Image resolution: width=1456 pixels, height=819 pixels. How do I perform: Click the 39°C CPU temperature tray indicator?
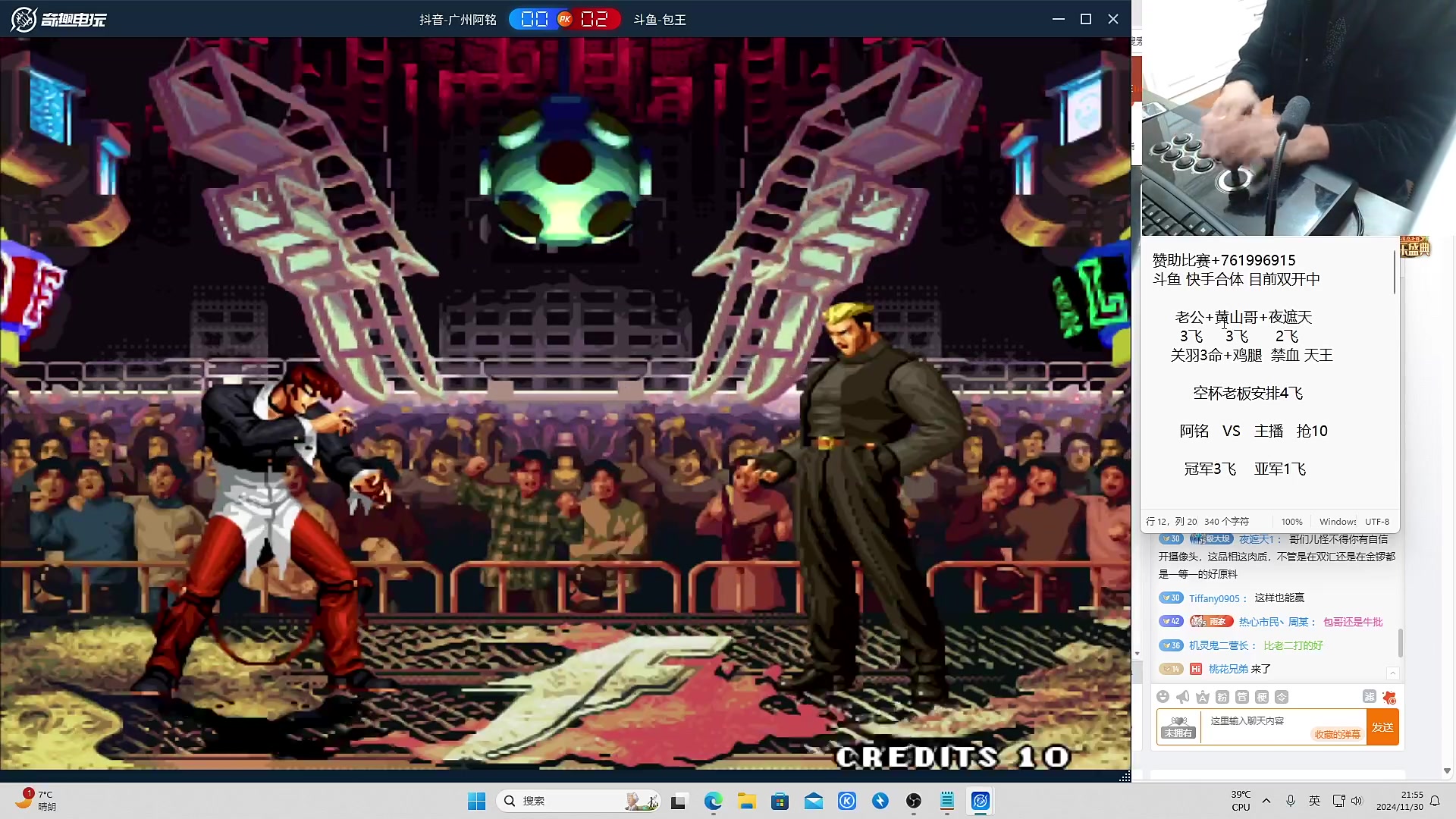(x=1241, y=801)
